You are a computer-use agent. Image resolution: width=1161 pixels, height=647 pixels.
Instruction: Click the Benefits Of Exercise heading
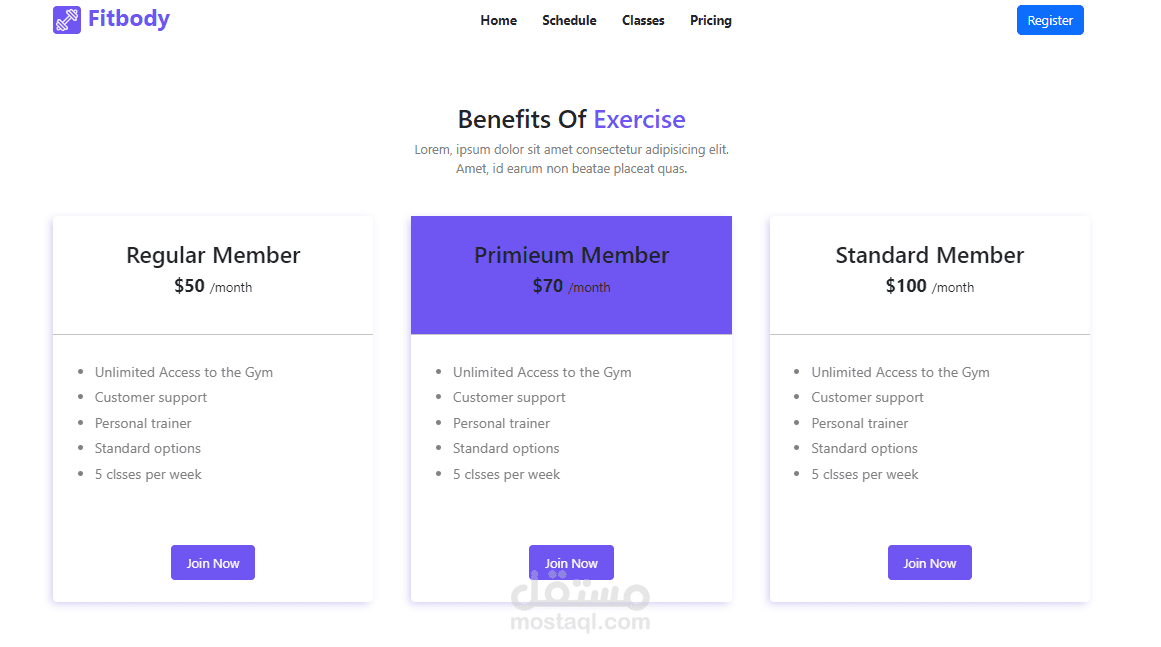click(x=572, y=119)
